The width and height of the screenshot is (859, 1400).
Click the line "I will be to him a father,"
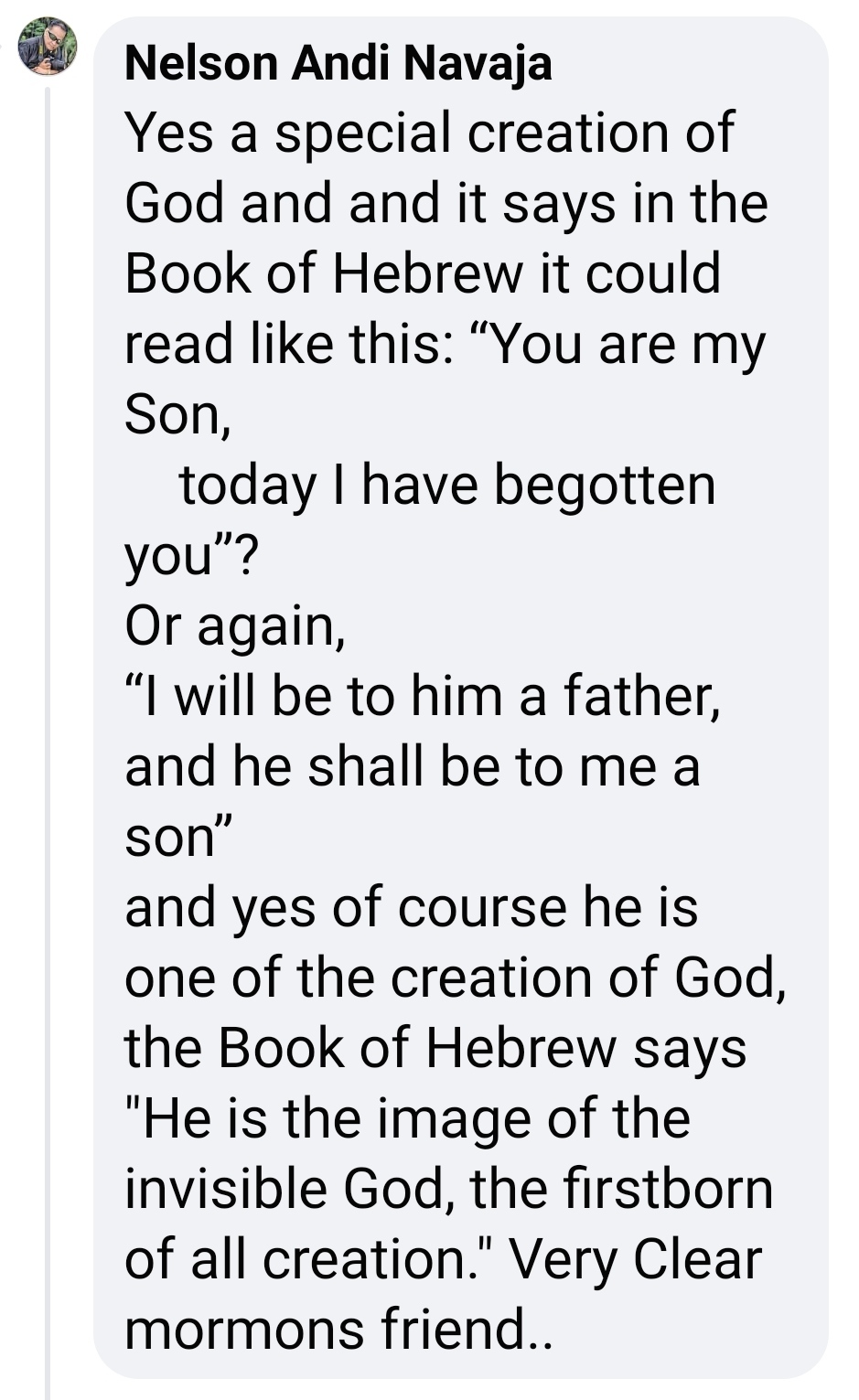[423, 696]
